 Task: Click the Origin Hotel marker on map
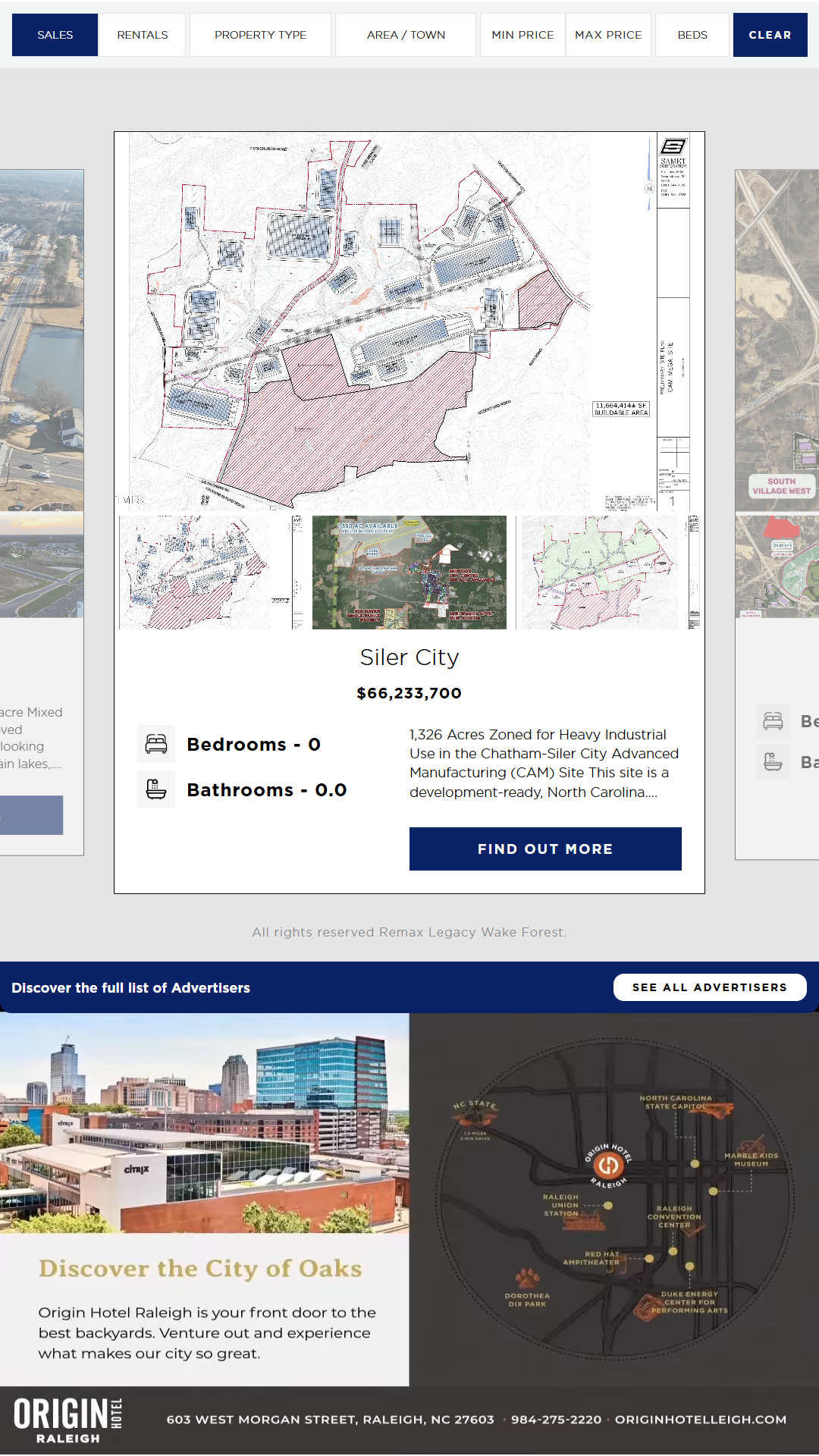[x=607, y=1166]
